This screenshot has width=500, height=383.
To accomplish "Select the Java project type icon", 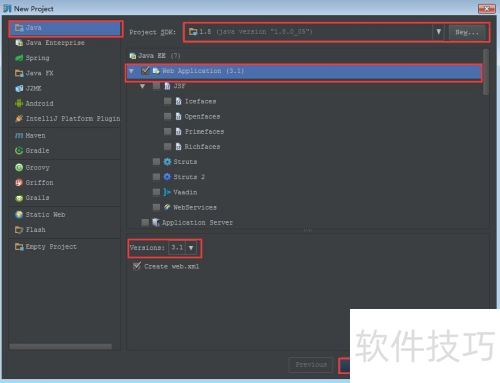I will (19, 28).
